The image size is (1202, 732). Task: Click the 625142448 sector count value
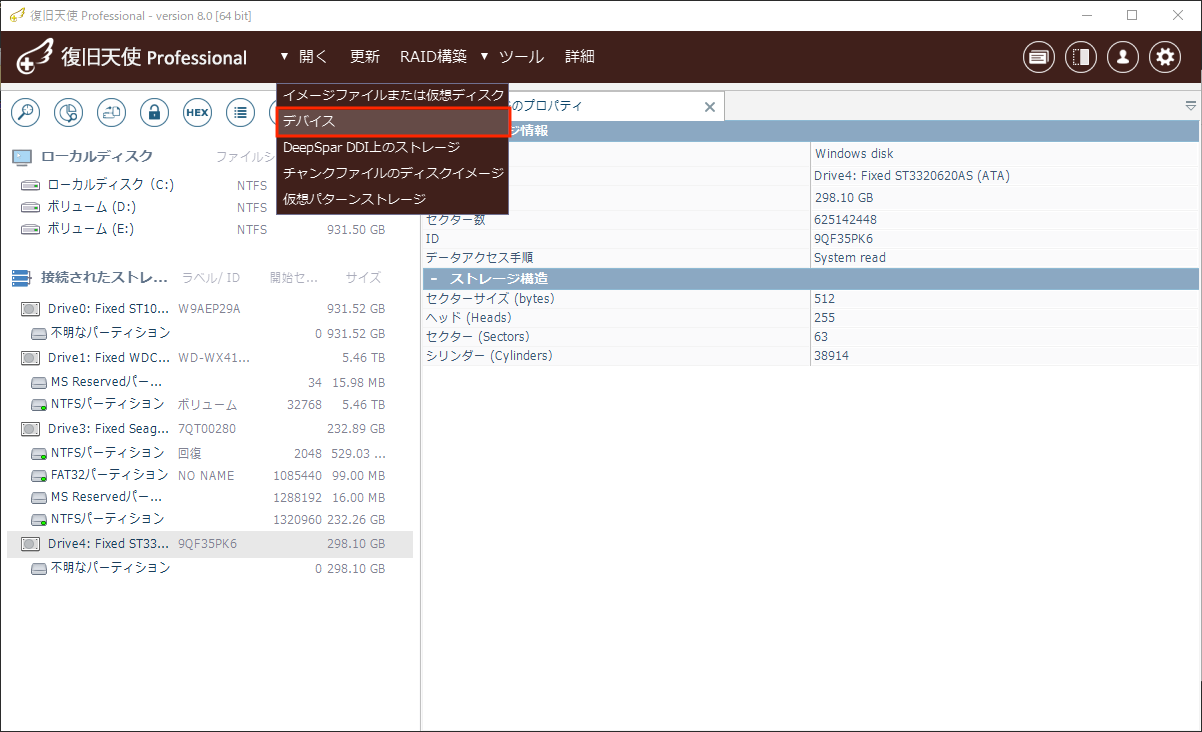tap(846, 220)
